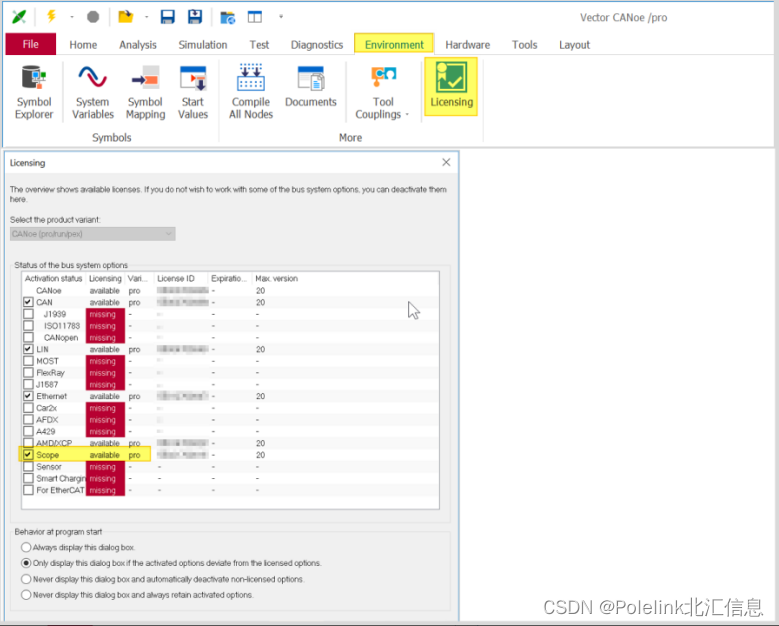Toggle the AMD/XCP checkbox
The height and width of the screenshot is (626, 779).
(x=28, y=443)
